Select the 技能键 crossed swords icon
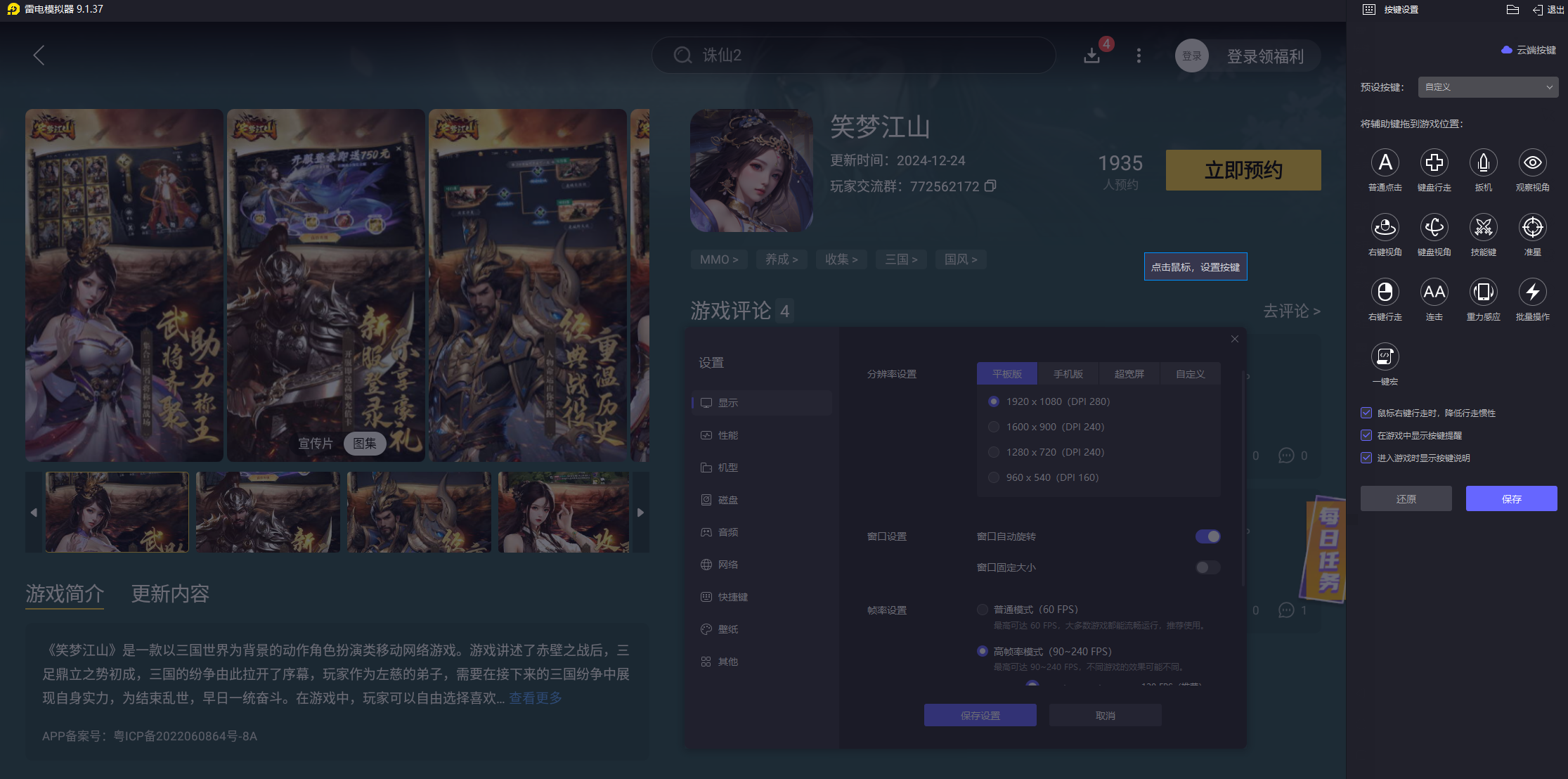The height and width of the screenshot is (779, 1568). tap(1483, 228)
